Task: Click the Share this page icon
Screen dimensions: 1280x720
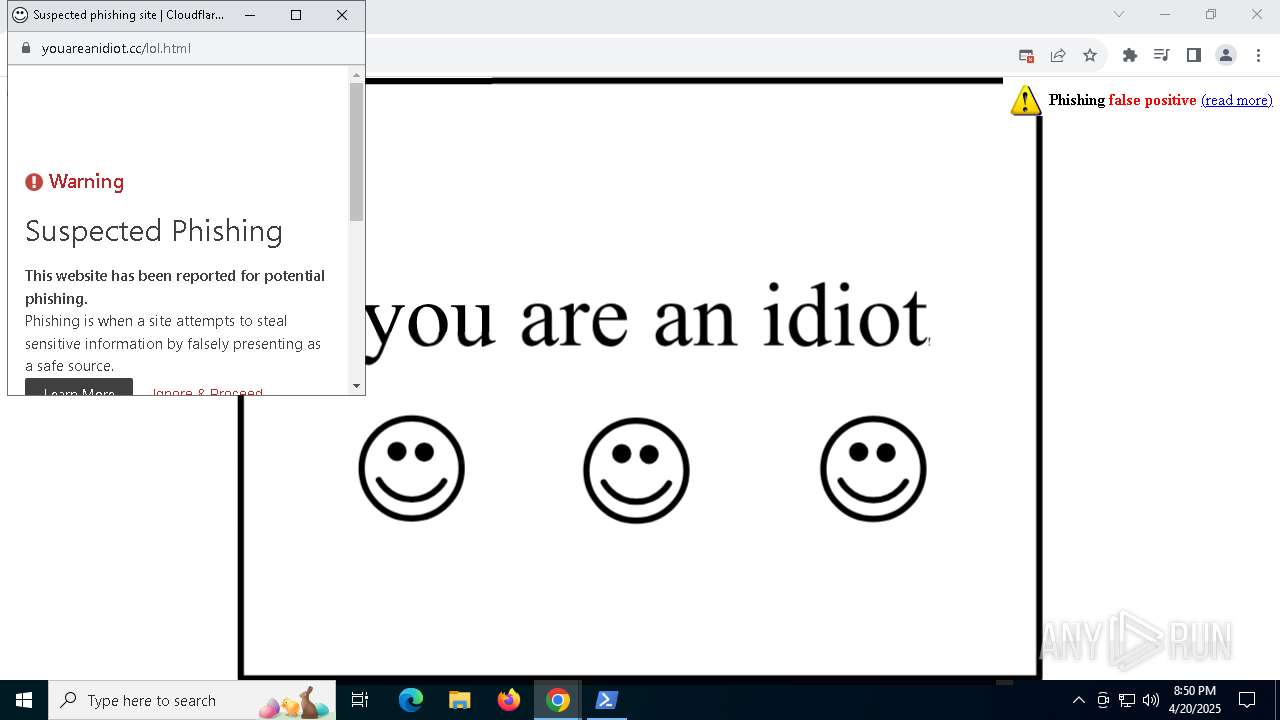Action: (x=1058, y=55)
